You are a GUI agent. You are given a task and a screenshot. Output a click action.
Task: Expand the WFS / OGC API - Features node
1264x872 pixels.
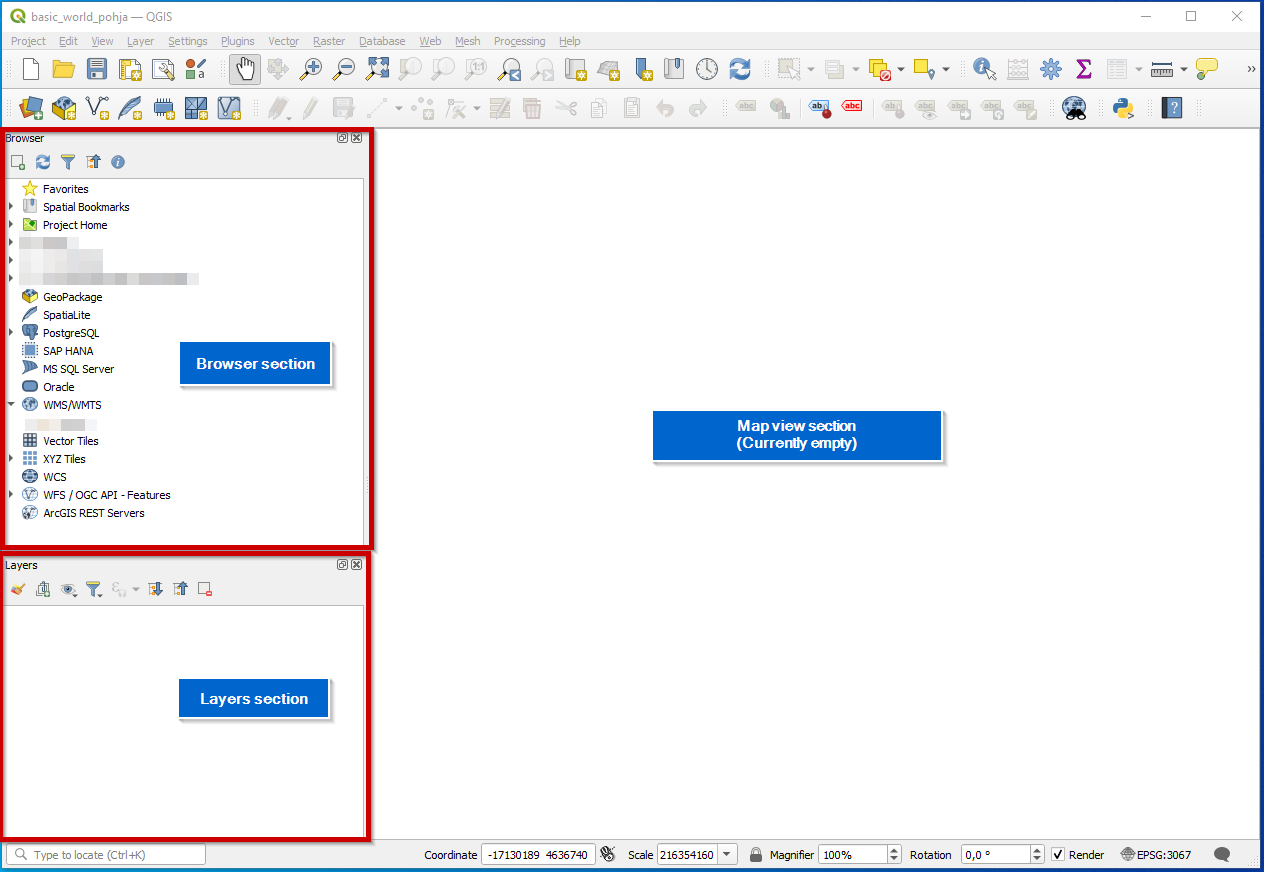(11, 495)
